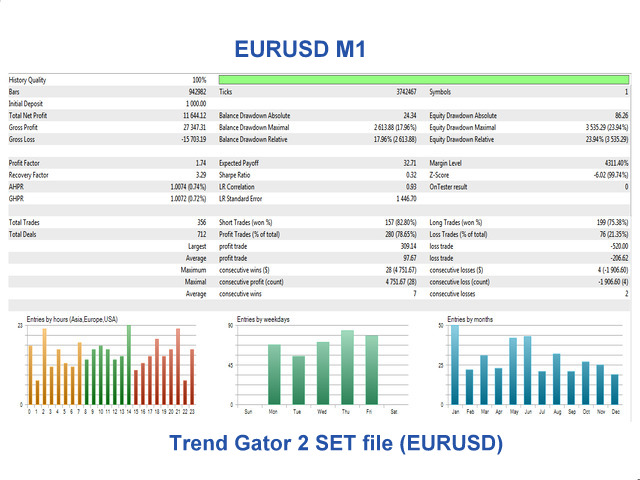Click Sharpe Ratio value 0.32

tap(411, 175)
